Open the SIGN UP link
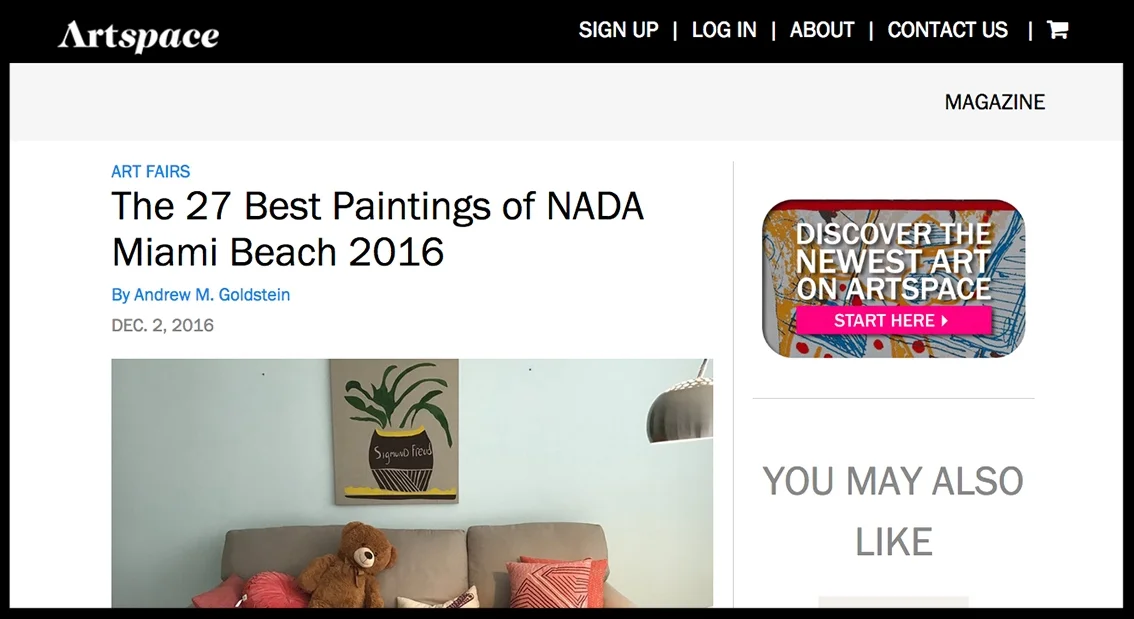1134x619 pixels. tap(618, 30)
